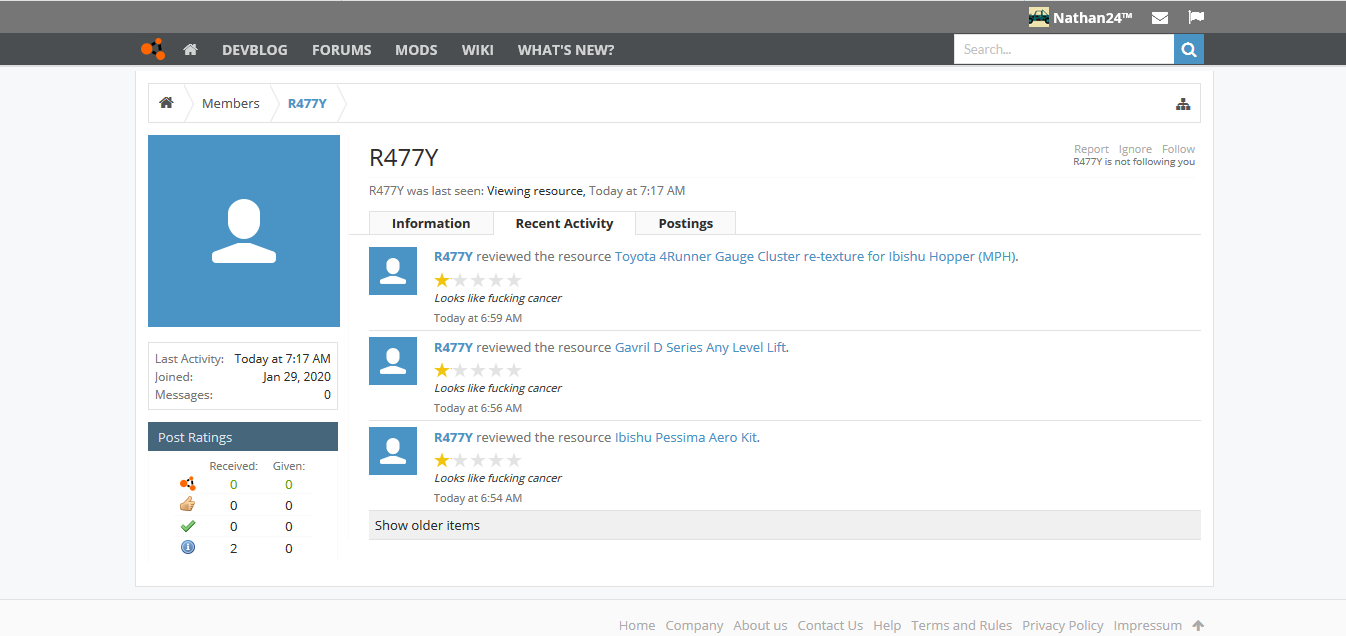Viewport: 1346px width, 636px height.
Task: Click Today at 6:56 AM timestamp
Action: (x=478, y=408)
